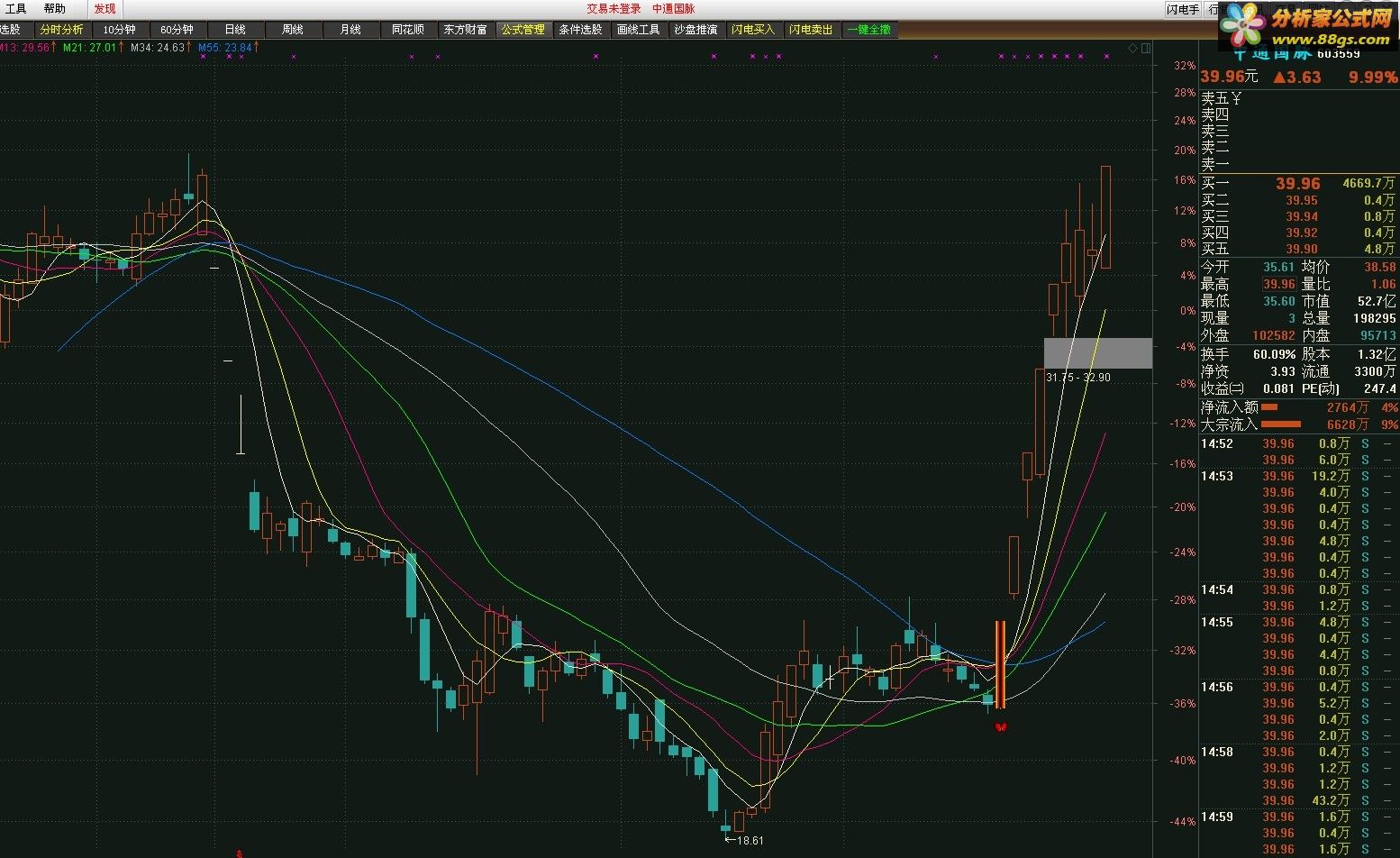Open the 发现 menu
Image resolution: width=1400 pixels, height=858 pixels.
click(105, 9)
